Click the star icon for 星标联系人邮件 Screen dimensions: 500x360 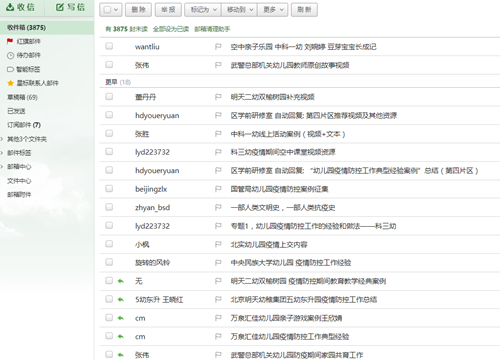tap(10, 83)
